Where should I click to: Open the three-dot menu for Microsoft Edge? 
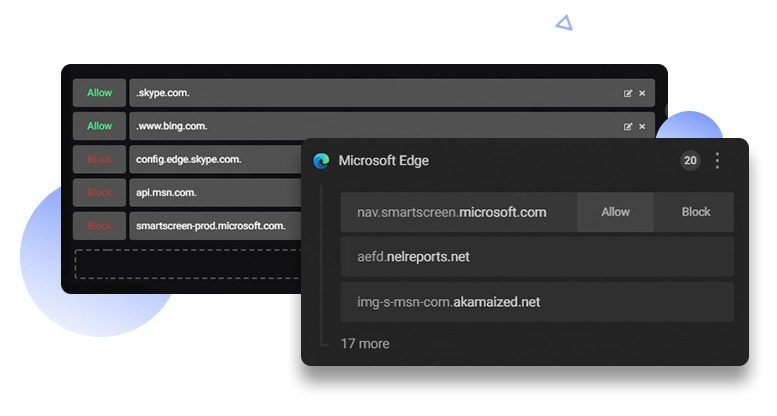pyautogui.click(x=717, y=161)
